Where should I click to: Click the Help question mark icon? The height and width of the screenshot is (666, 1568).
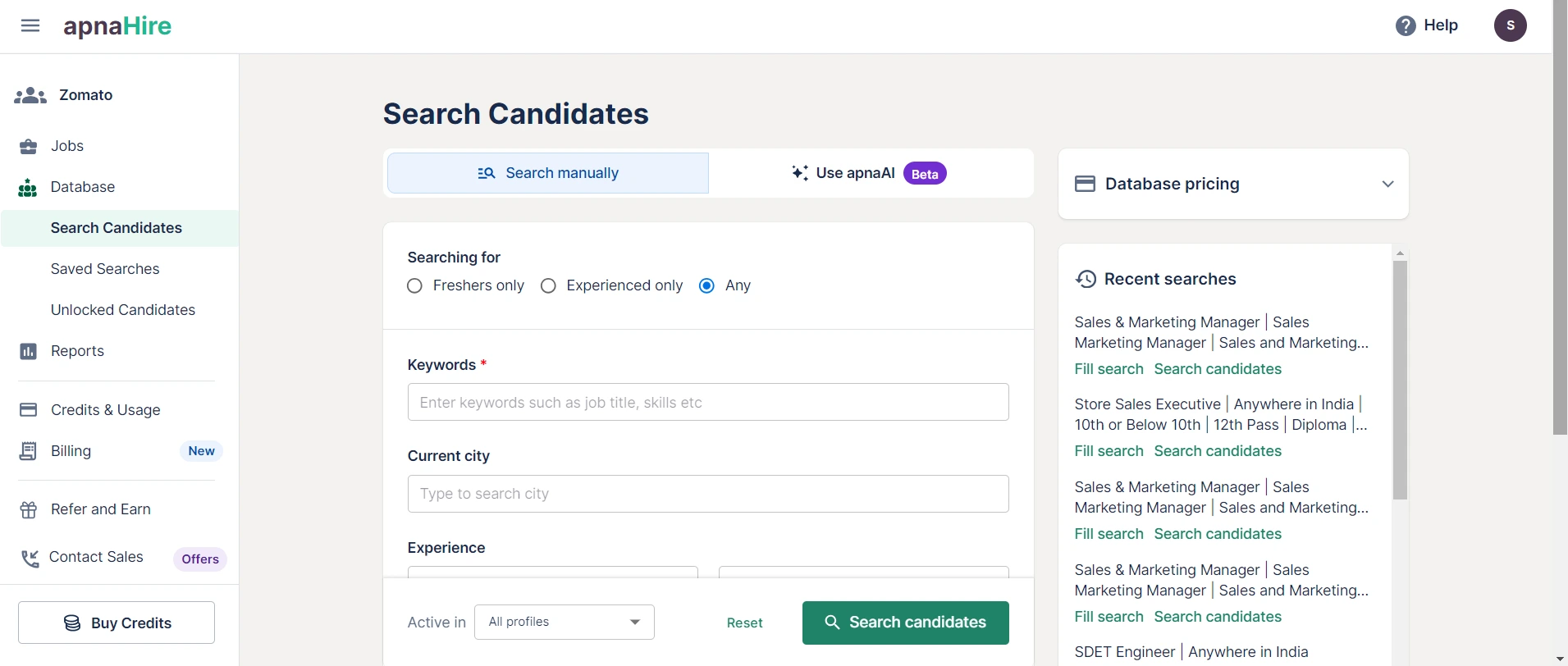coord(1405,26)
